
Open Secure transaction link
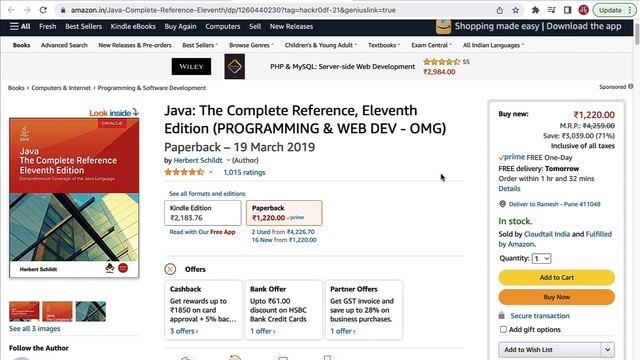540,316
